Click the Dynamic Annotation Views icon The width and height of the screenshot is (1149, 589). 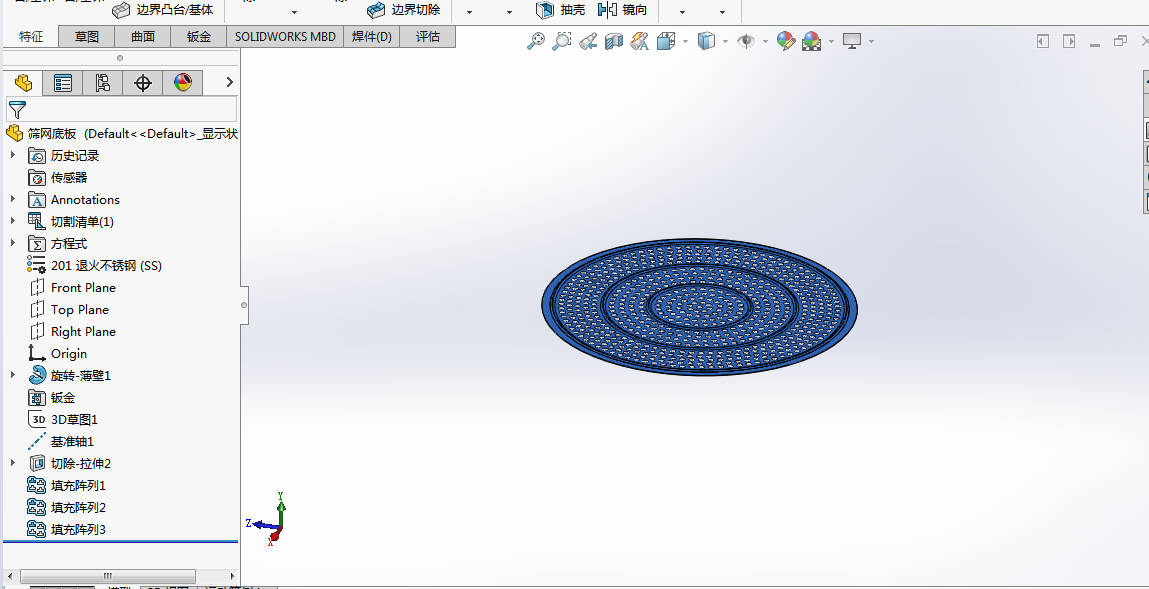point(639,41)
